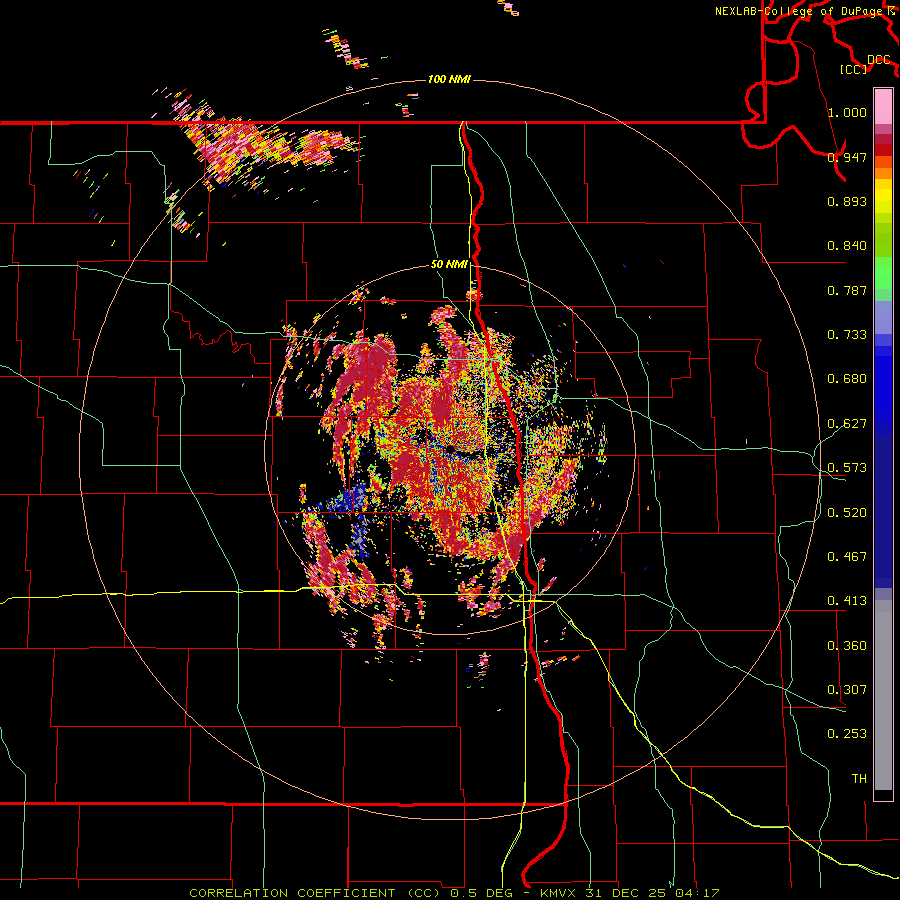The width and height of the screenshot is (900, 900).
Task: Click the 1.000 scale value
Action: pyautogui.click(x=847, y=112)
